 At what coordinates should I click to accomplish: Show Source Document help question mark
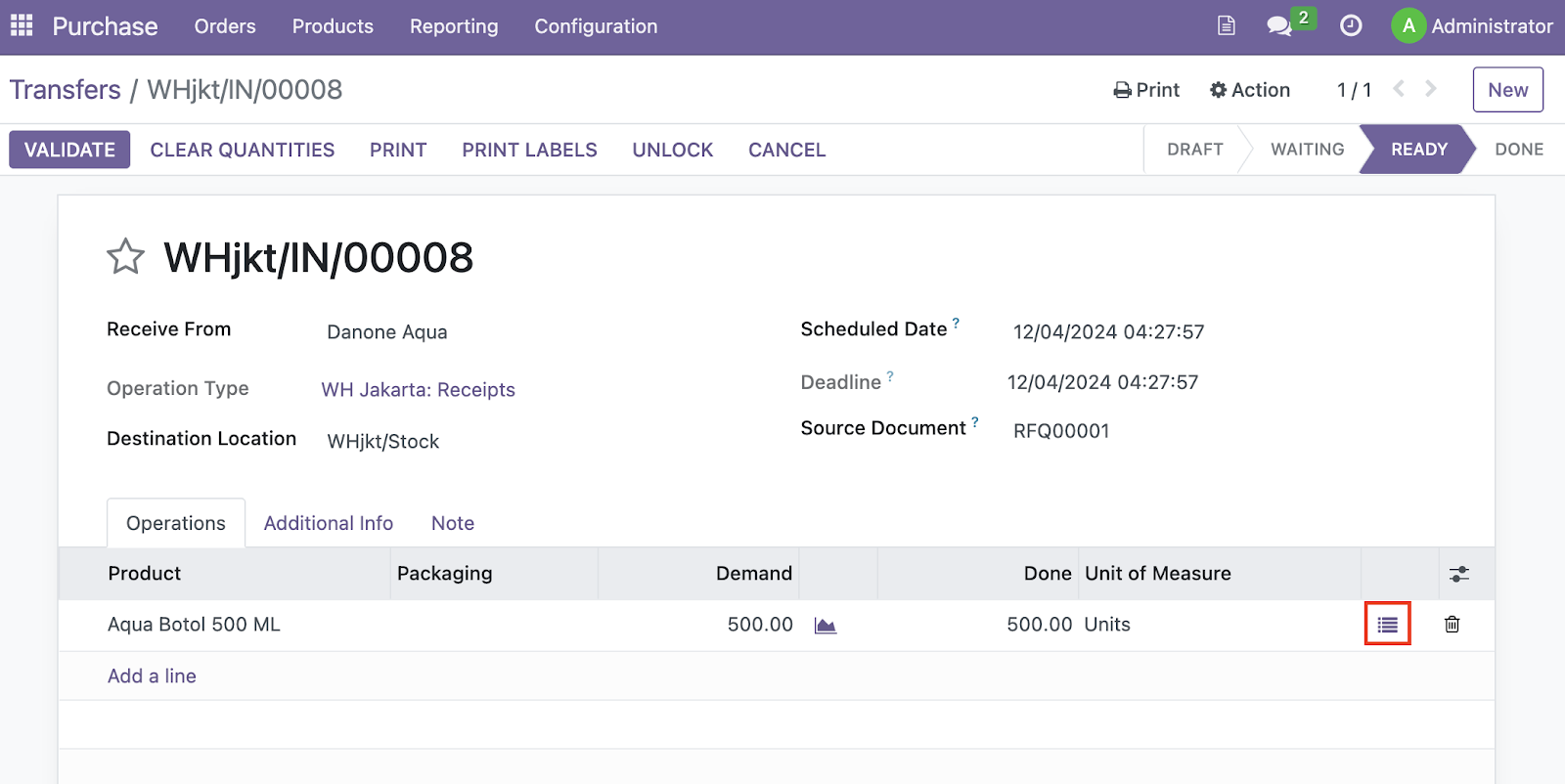click(x=974, y=421)
